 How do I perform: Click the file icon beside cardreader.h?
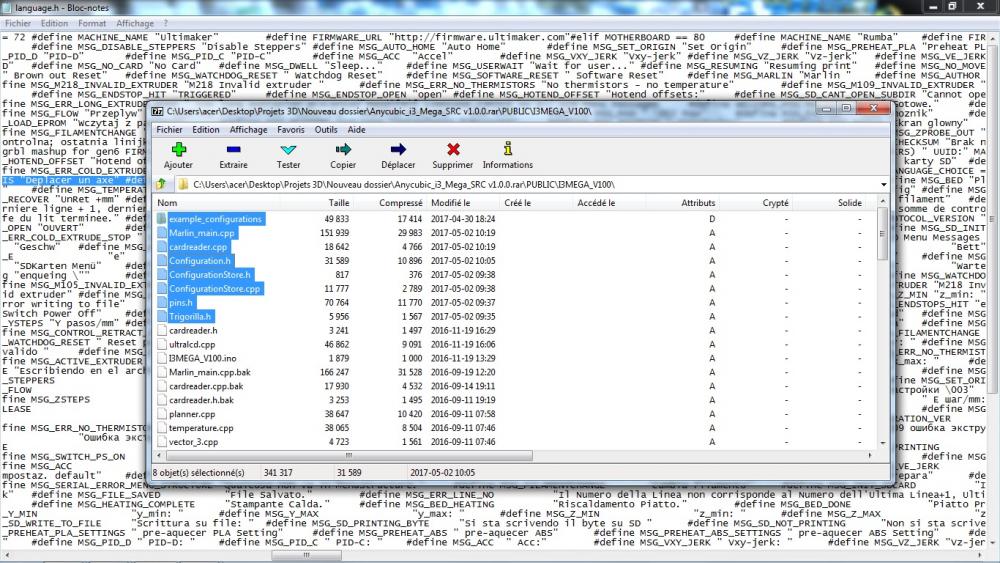pos(162,330)
